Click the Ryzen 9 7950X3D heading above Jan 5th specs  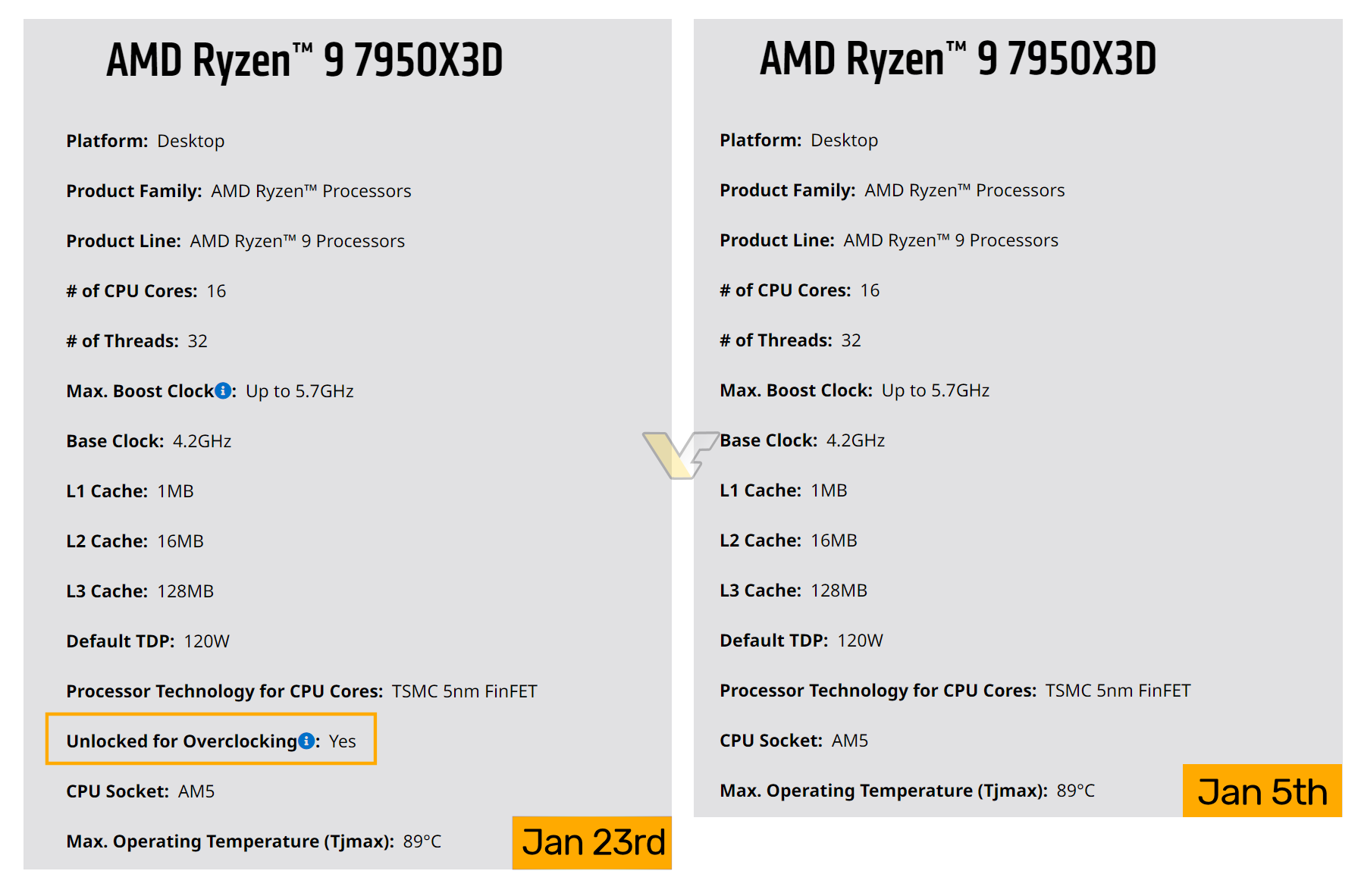click(x=958, y=59)
